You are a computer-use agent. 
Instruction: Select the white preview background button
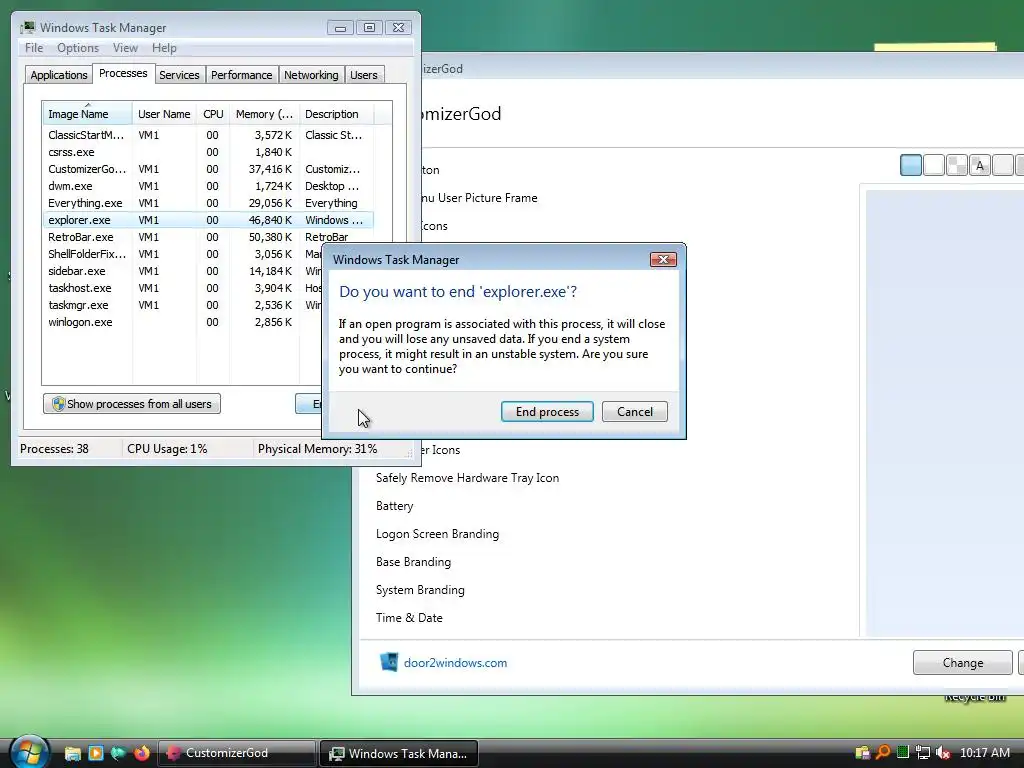pos(934,165)
